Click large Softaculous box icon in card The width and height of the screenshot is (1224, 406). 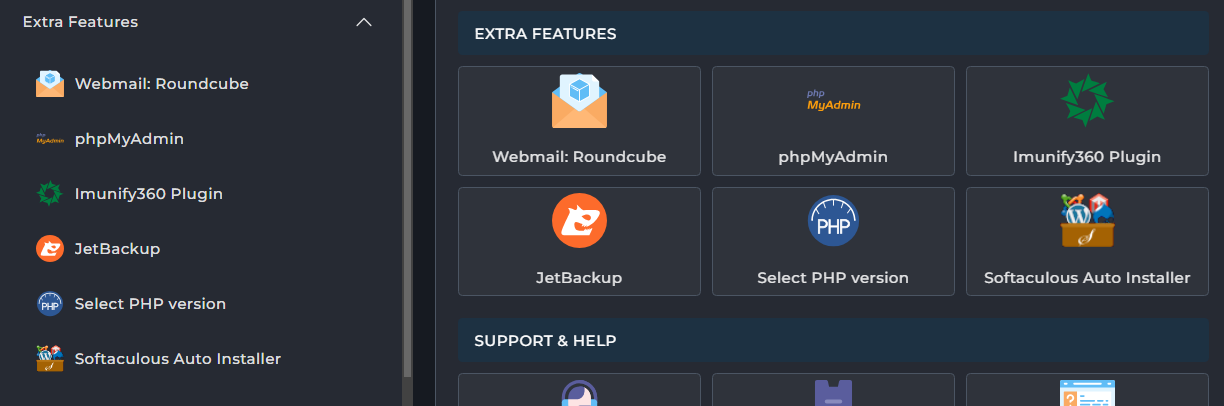pyautogui.click(x=1087, y=221)
